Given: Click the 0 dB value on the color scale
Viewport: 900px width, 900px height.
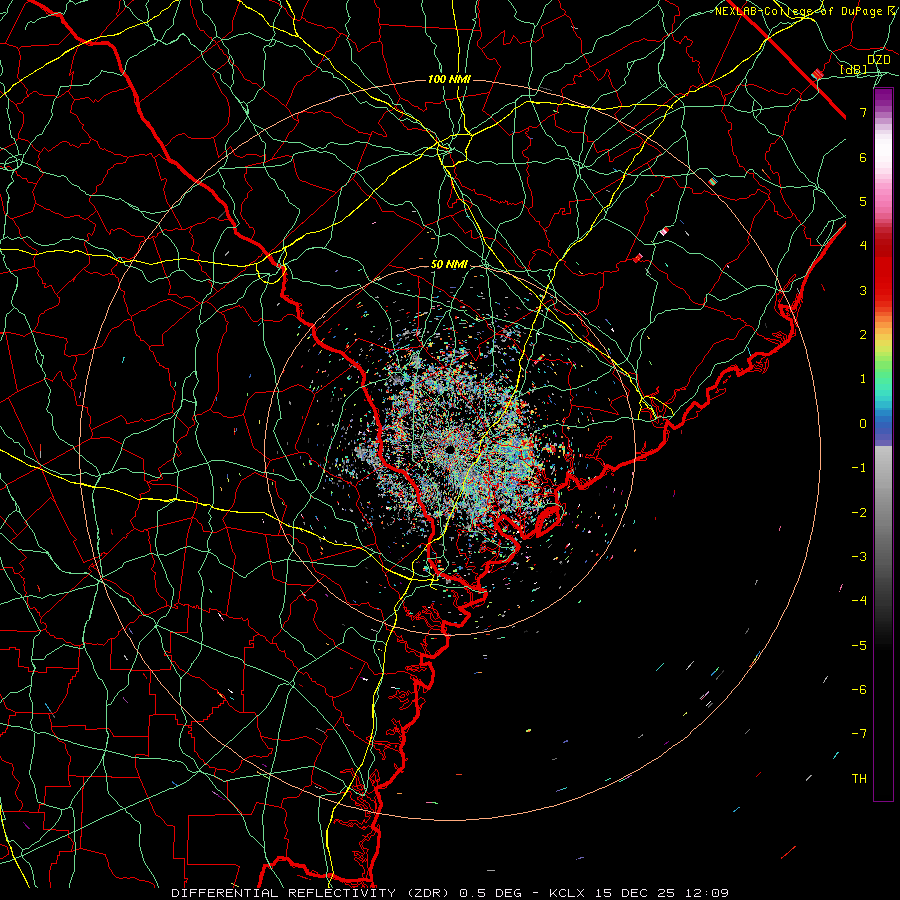Looking at the screenshot, I should [x=863, y=424].
